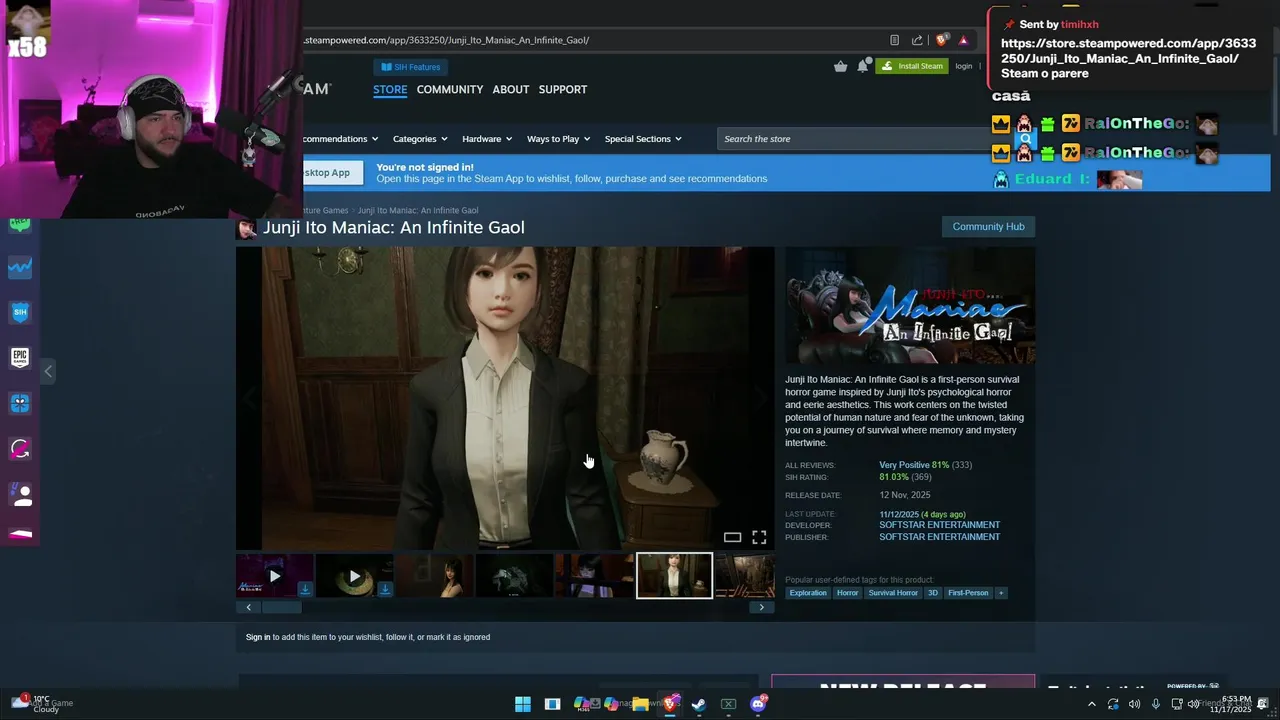1280x720 pixels.
Task: Open the Community Hub button
Action: [x=988, y=226]
